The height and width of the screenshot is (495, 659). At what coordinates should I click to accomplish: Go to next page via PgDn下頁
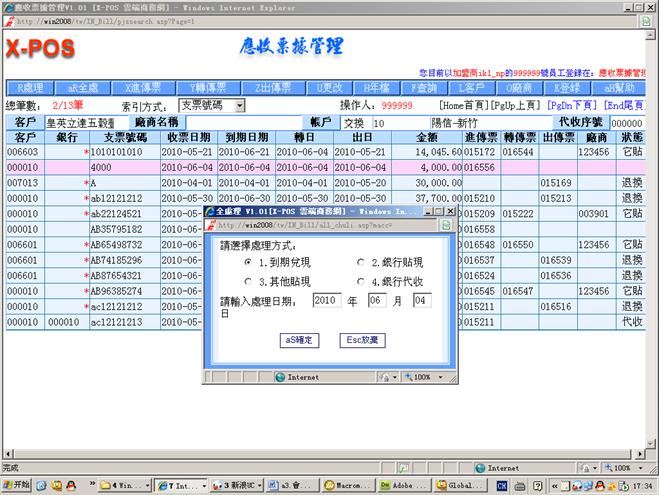pyautogui.click(x=573, y=105)
